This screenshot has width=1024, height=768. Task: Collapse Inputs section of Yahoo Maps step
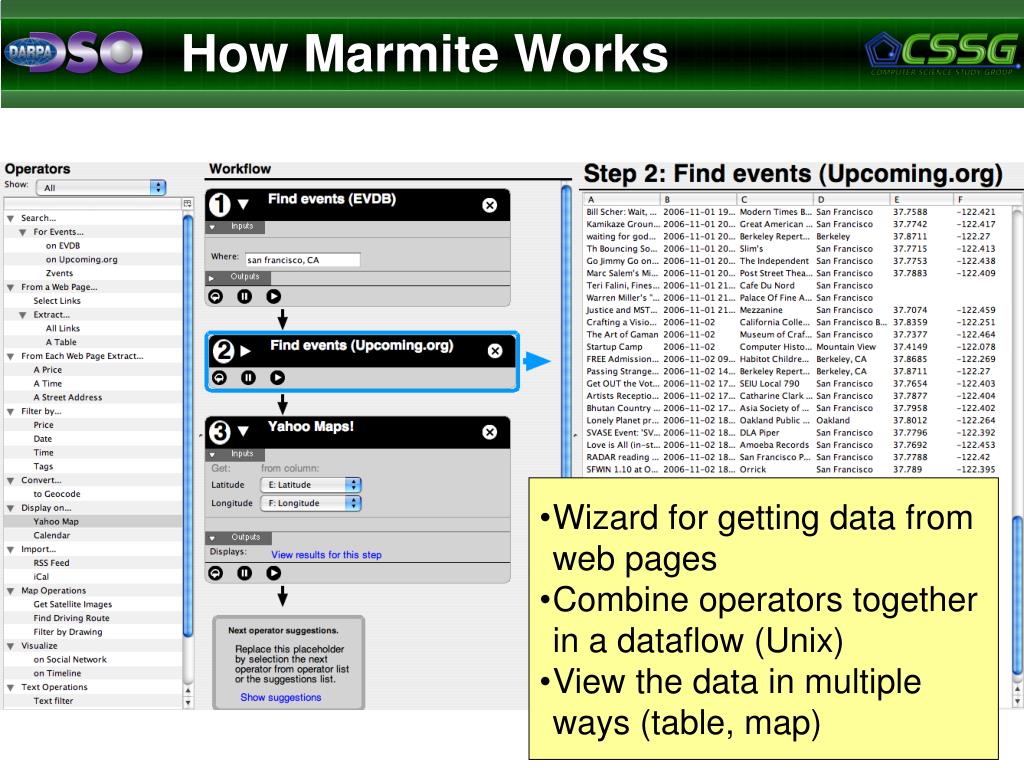(213, 454)
